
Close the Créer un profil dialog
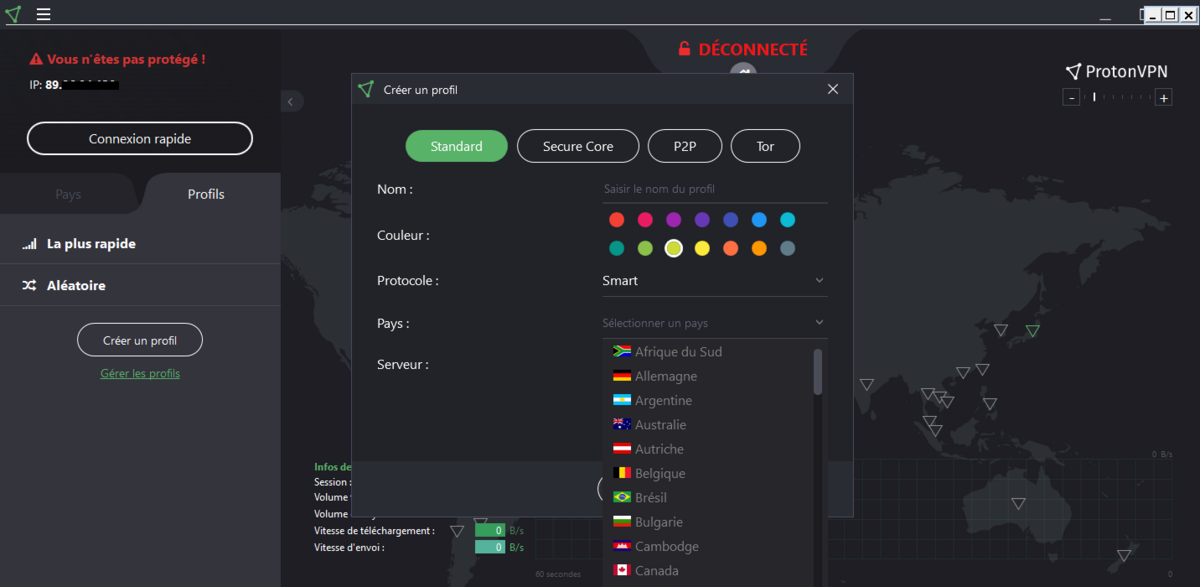833,89
